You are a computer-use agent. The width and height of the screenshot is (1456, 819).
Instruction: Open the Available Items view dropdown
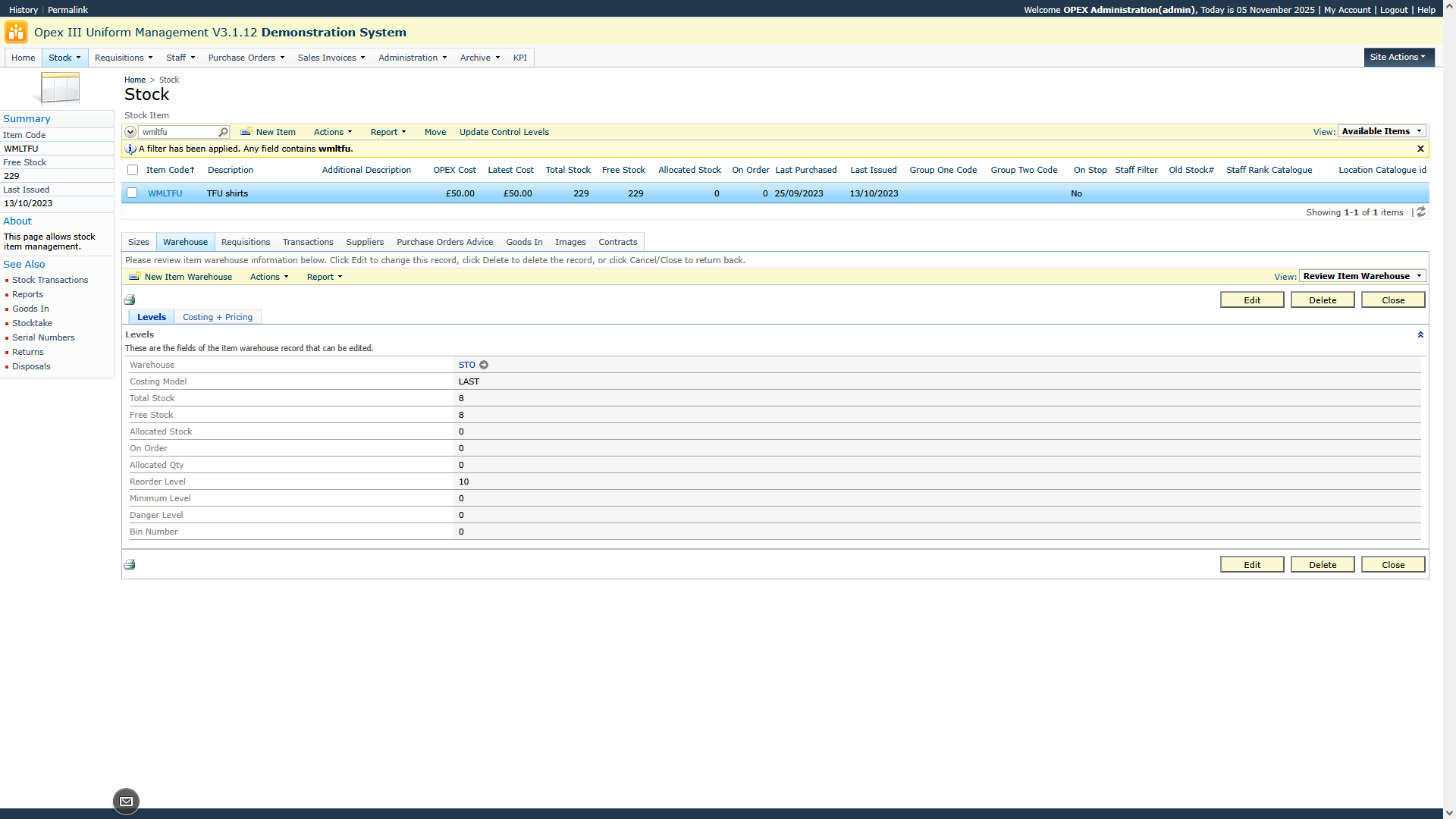point(1382,131)
